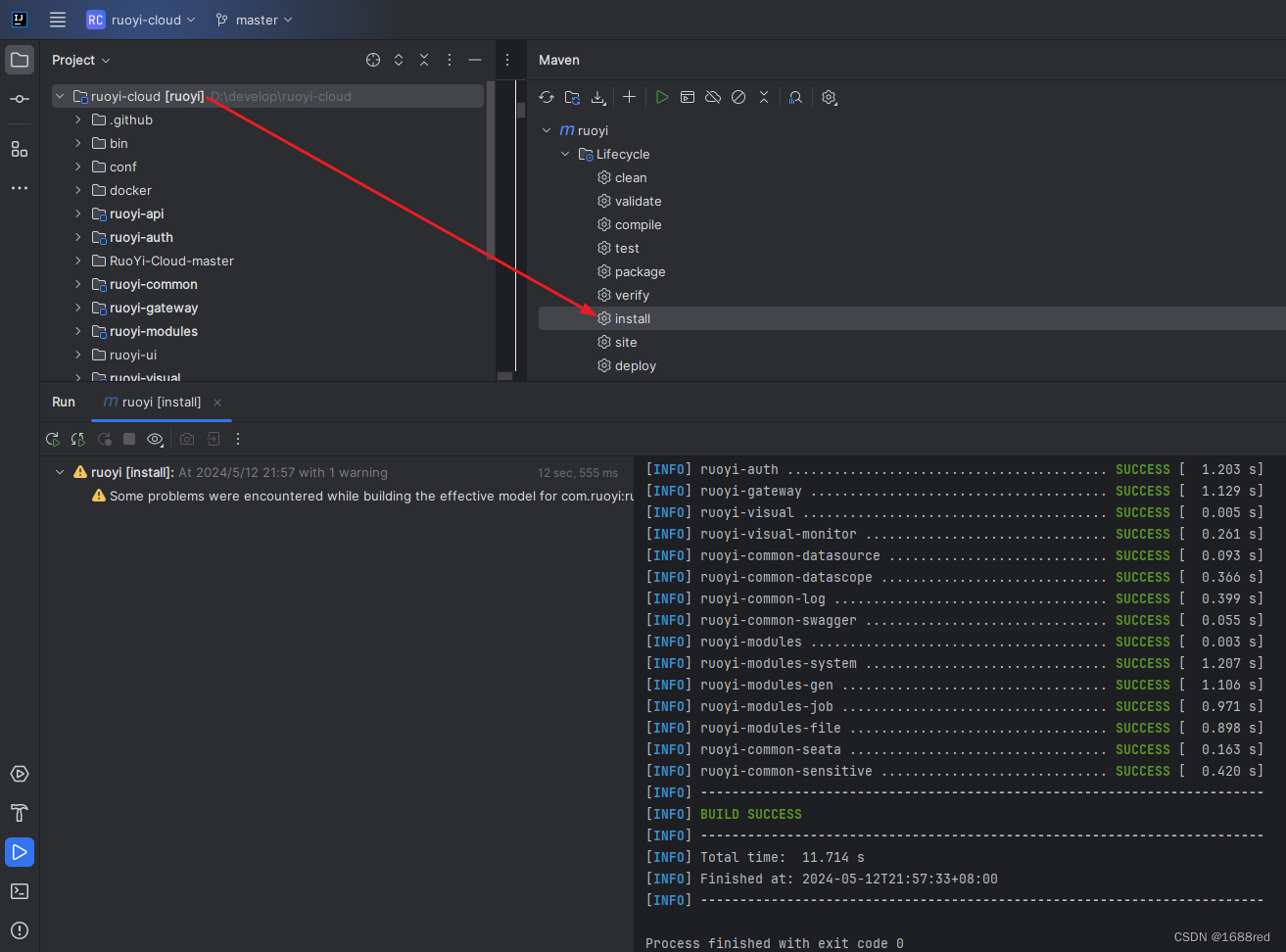
Task: Show more tool windows ellipsis
Action: 20,188
